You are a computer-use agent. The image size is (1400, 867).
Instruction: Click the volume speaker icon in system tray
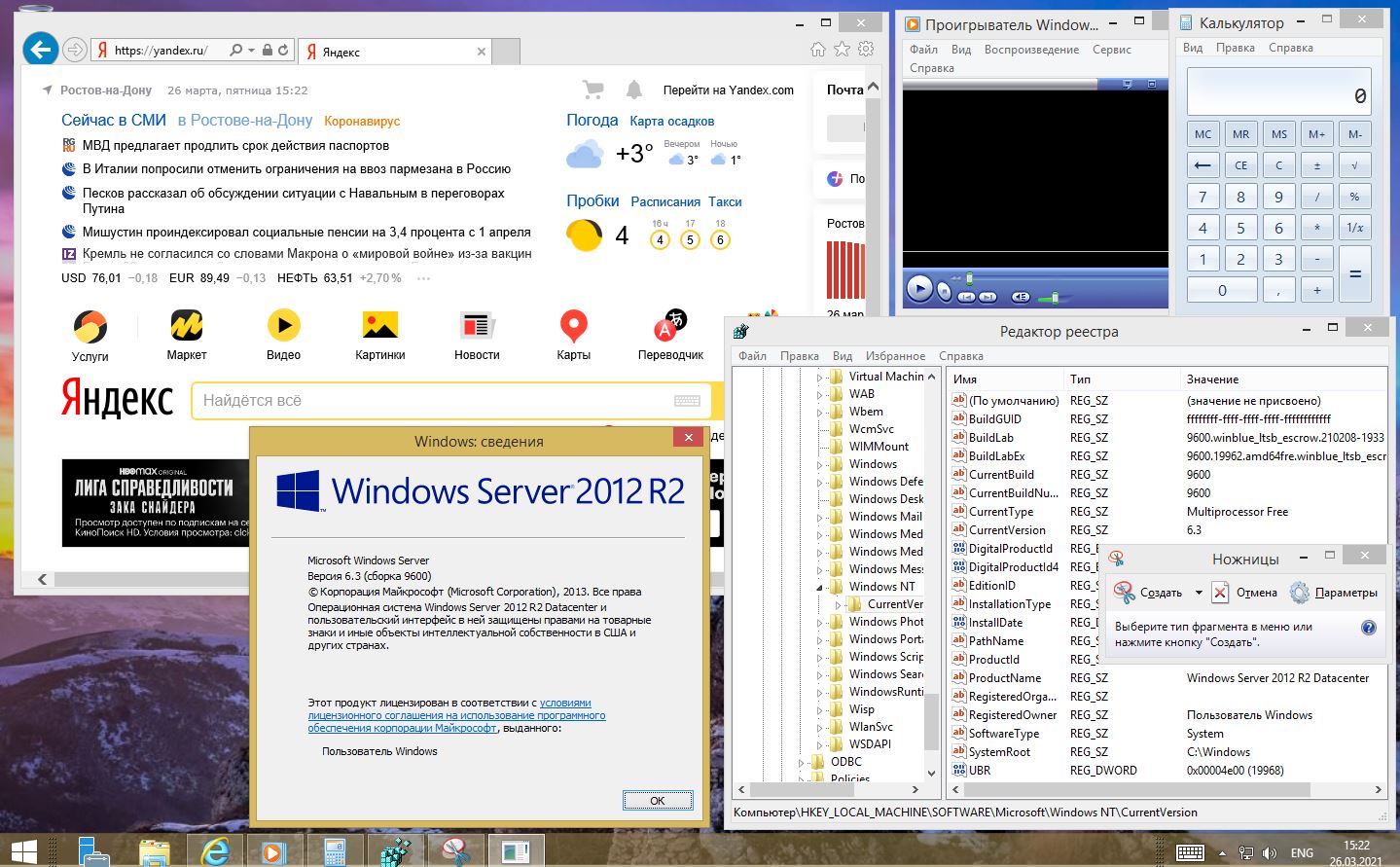(1270, 853)
